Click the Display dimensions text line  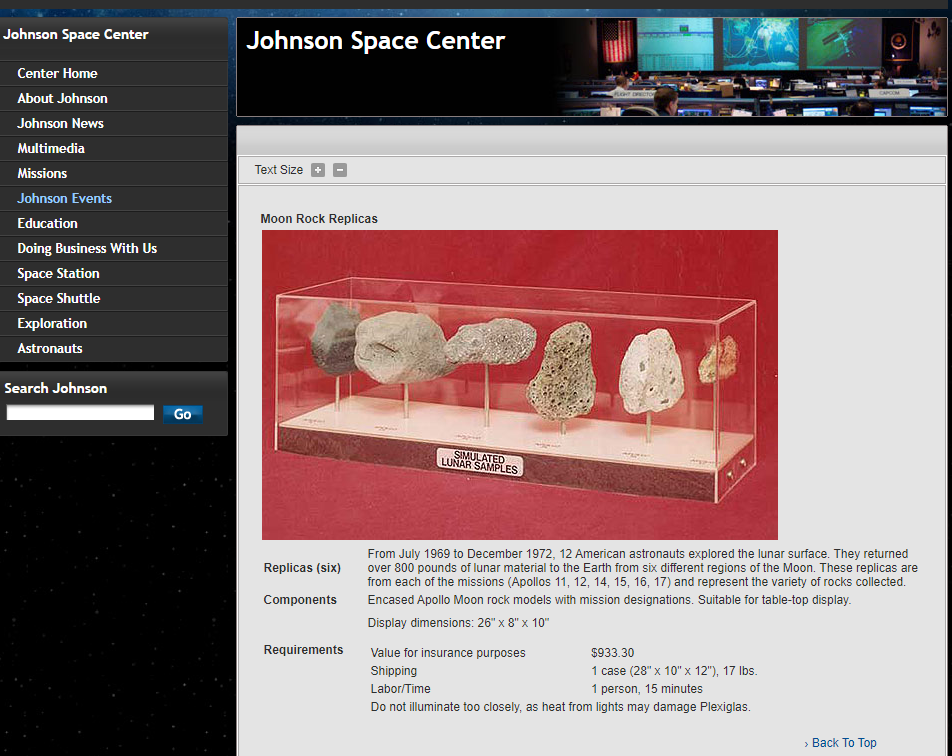click(x=458, y=623)
